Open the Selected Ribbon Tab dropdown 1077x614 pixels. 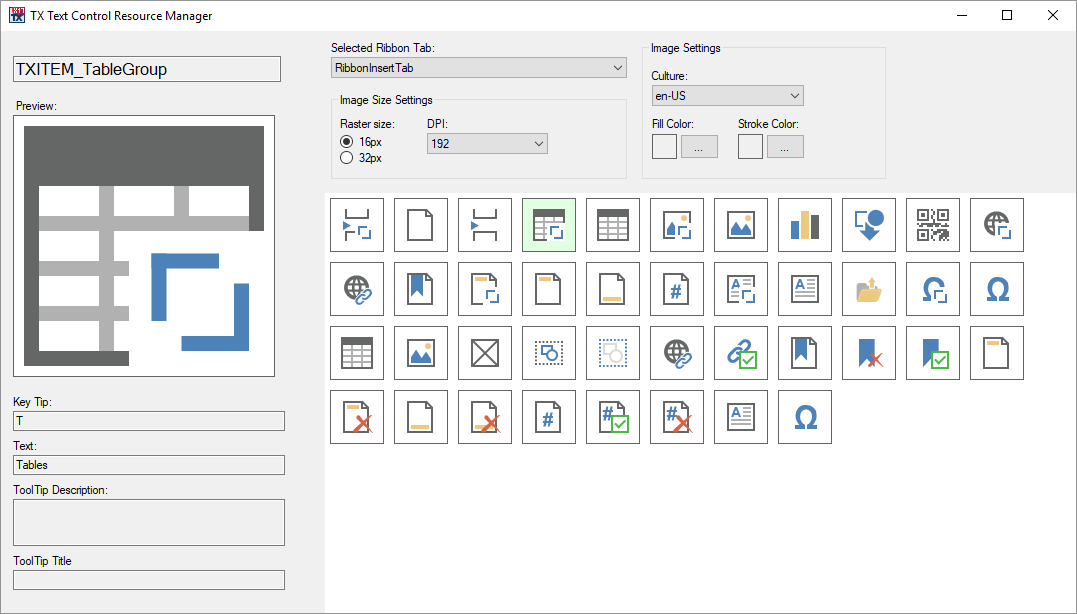479,67
